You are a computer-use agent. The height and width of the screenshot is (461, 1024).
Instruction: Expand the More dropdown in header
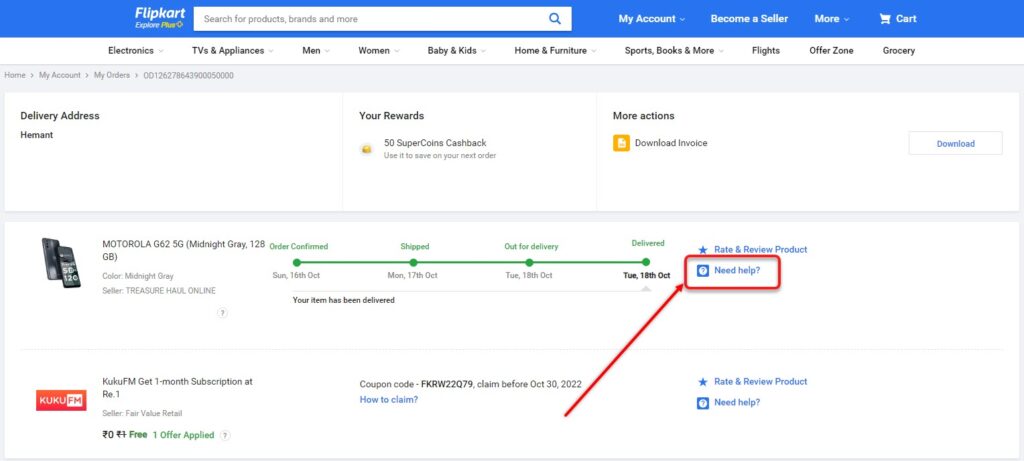tap(831, 19)
